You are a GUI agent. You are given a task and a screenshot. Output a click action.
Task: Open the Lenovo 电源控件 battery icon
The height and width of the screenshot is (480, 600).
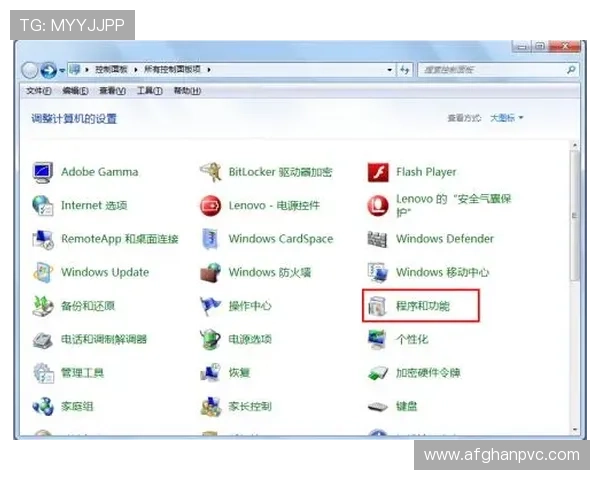click(x=210, y=206)
